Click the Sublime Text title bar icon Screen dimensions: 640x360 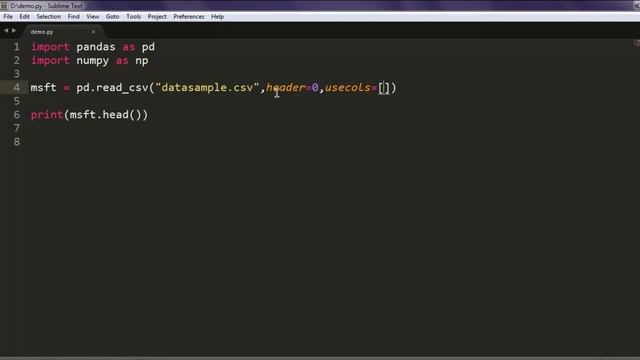pos(4,6)
